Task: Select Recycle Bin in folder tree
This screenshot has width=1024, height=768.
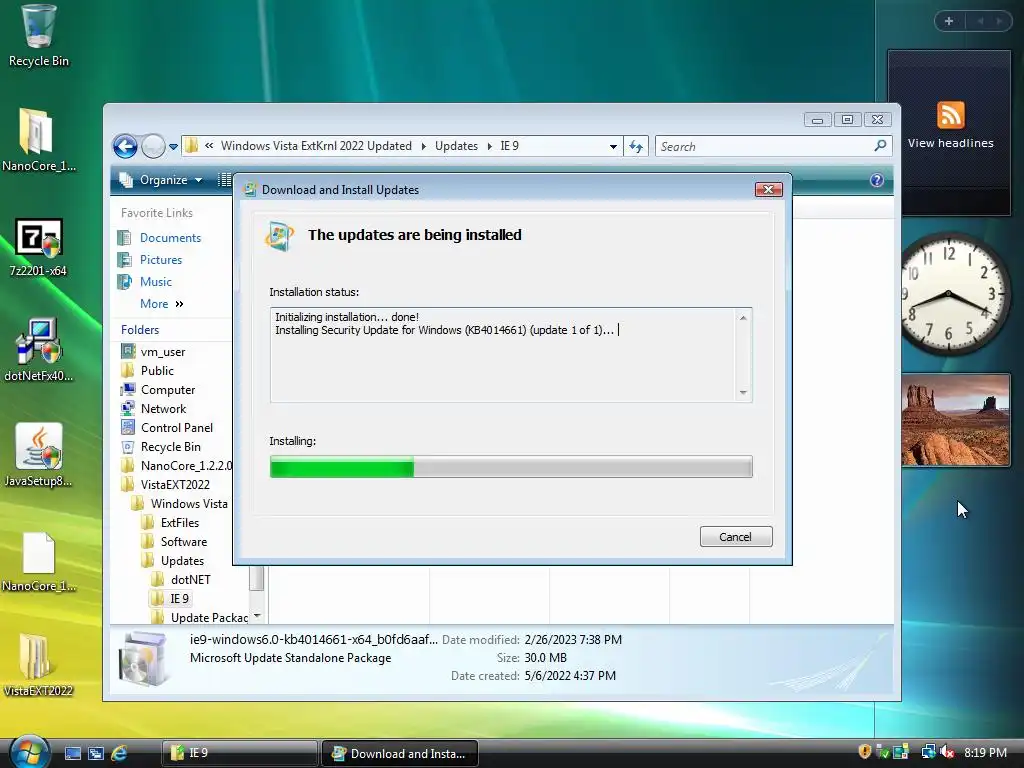Action: point(170,447)
